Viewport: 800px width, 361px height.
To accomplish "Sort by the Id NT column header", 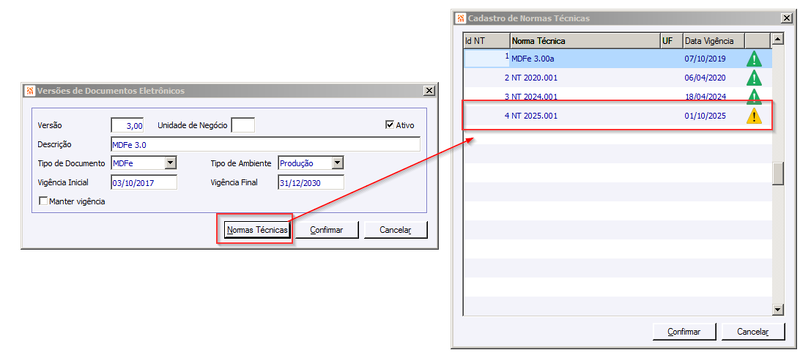I will 487,41.
